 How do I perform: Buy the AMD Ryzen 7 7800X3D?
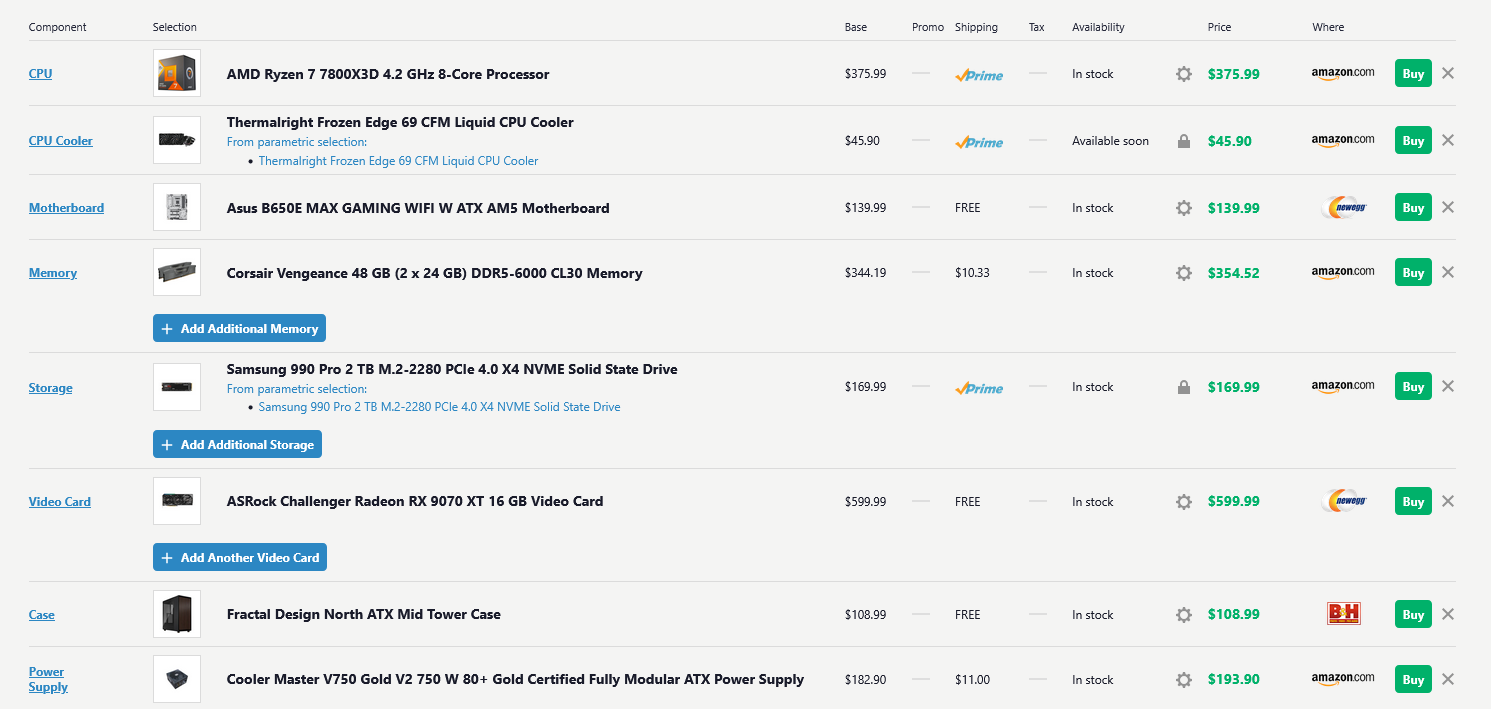(1413, 73)
